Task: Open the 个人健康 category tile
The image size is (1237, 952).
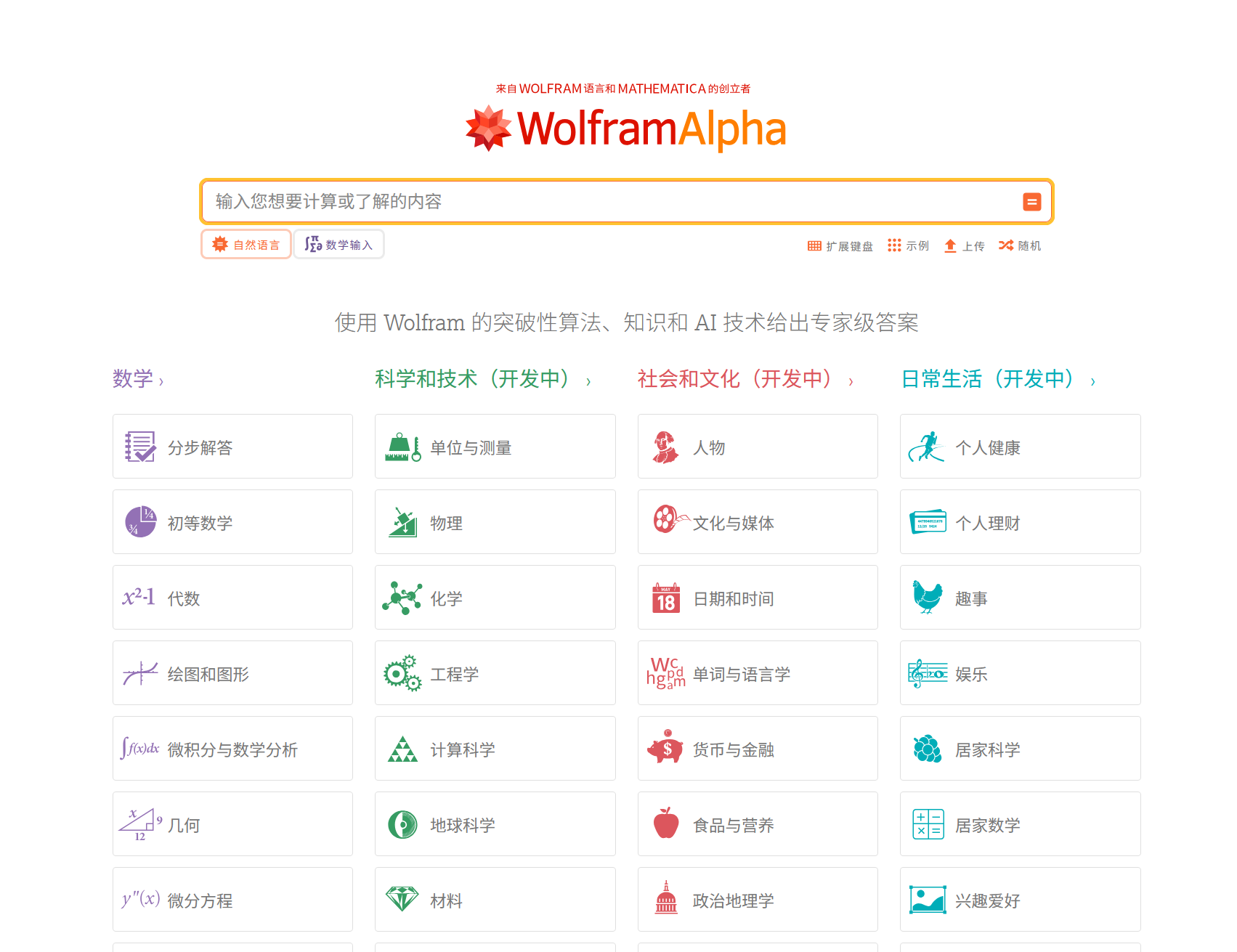Action: pos(1019,446)
